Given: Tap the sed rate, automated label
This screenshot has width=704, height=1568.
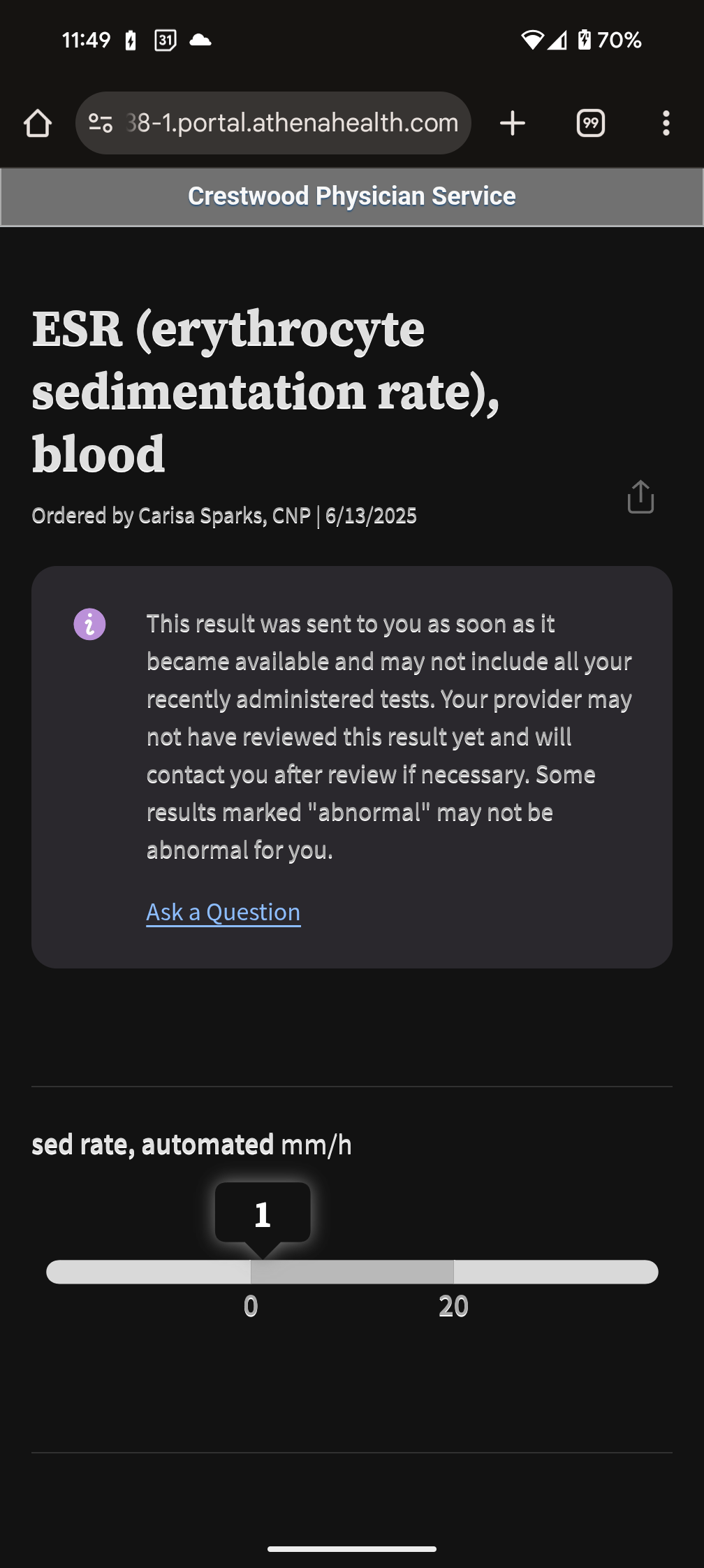Looking at the screenshot, I should [153, 1145].
